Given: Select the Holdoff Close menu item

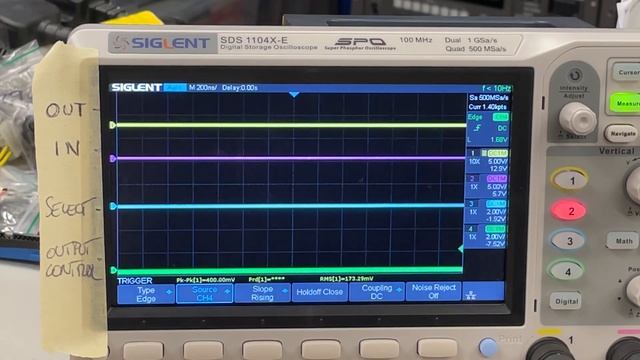Looking at the screenshot, I should pyautogui.click(x=320, y=292).
